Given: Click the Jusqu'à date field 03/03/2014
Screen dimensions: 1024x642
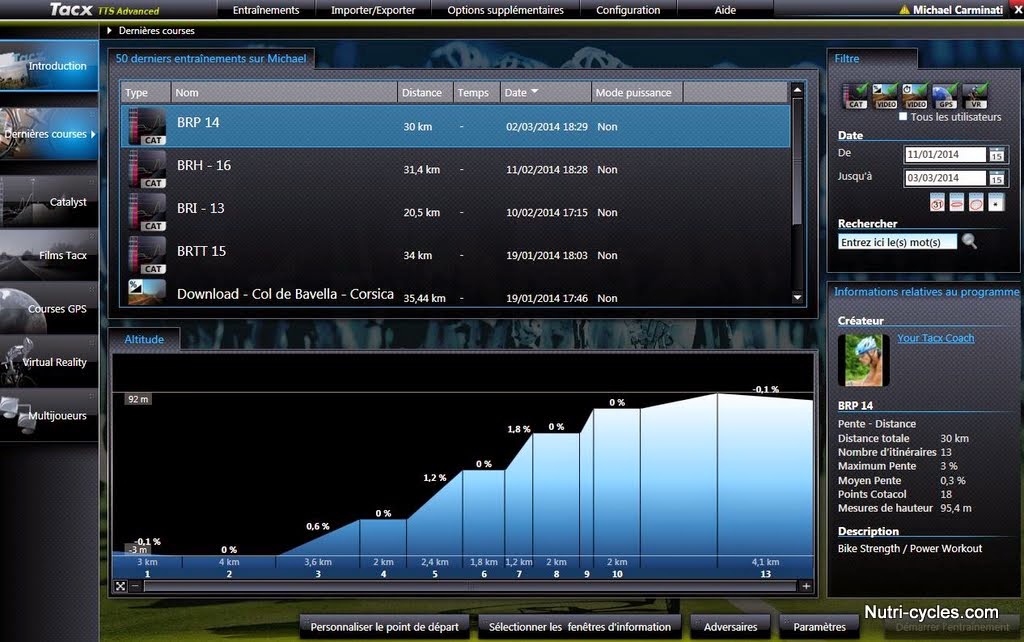Looking at the screenshot, I should pos(945,178).
